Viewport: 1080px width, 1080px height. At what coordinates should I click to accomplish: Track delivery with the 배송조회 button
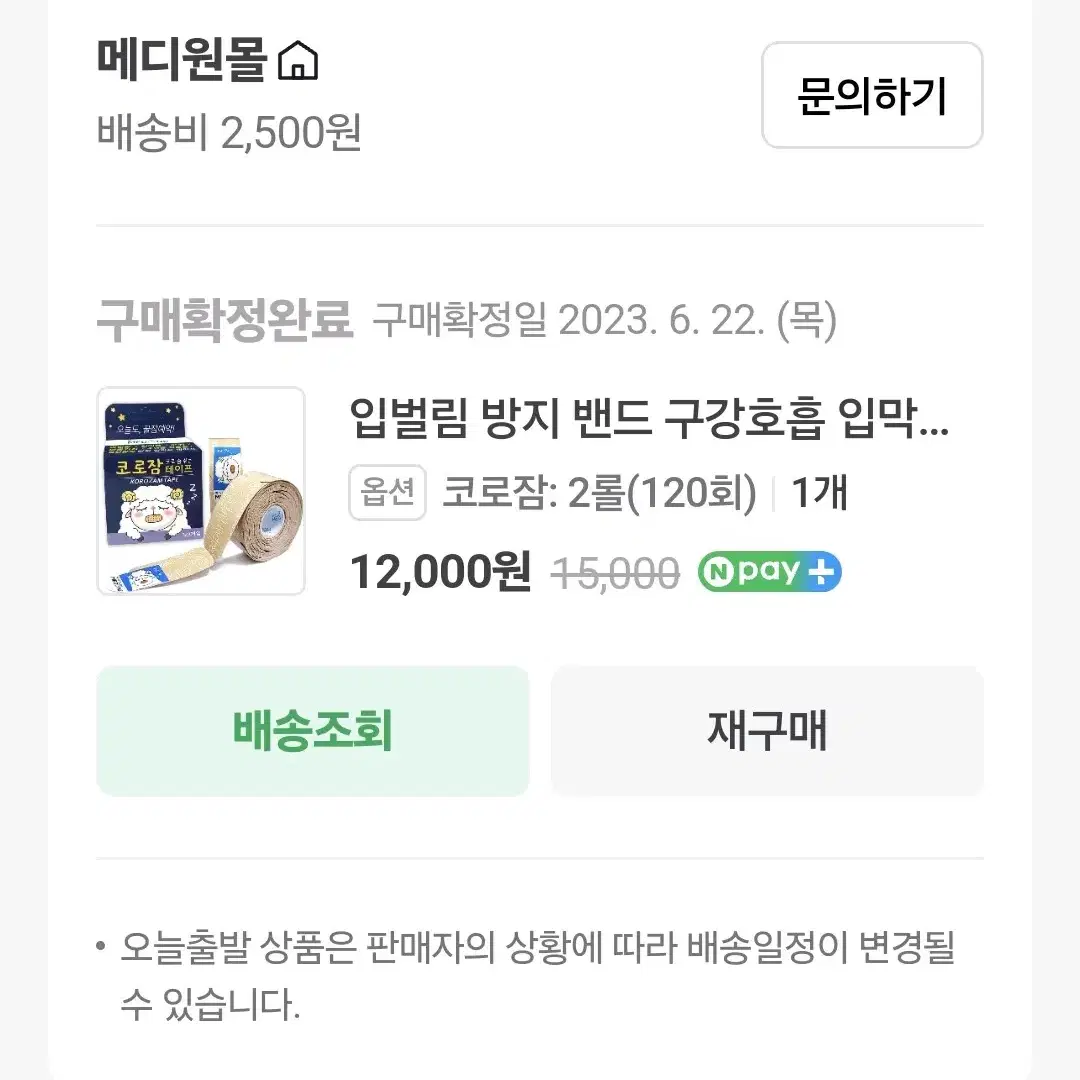click(313, 731)
